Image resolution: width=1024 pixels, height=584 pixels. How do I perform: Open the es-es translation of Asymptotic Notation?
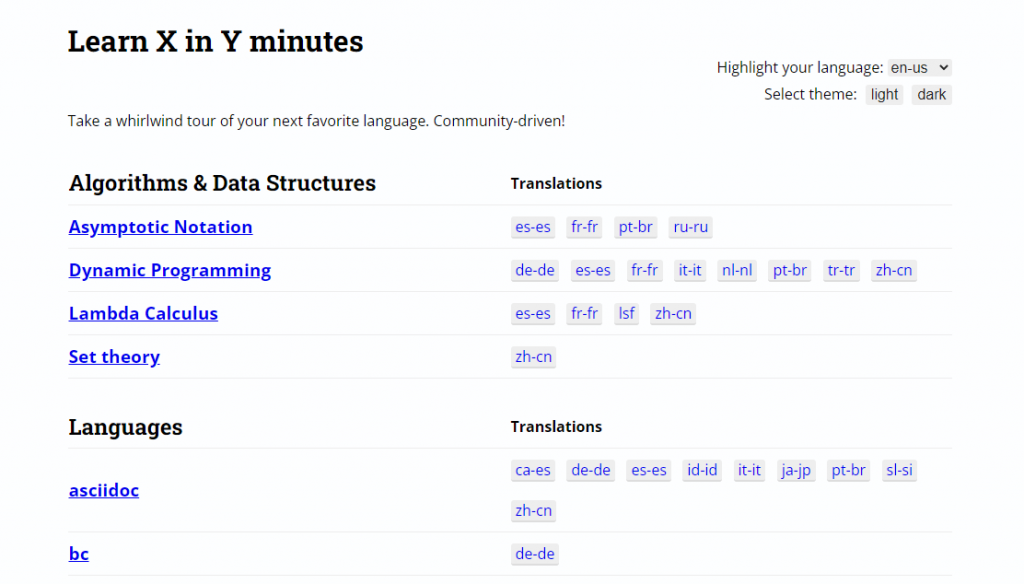point(532,227)
